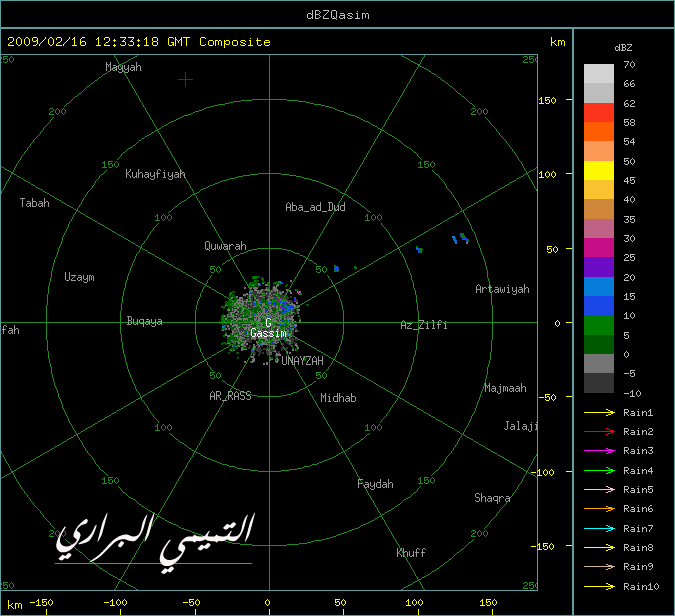The width and height of the screenshot is (675, 616).
Task: Click the Shaqra city label
Action: pyautogui.click(x=492, y=498)
